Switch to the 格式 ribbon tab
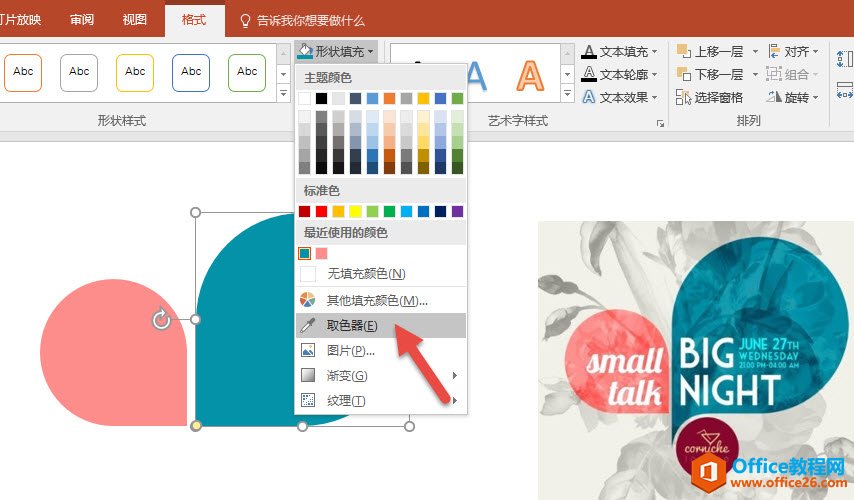The height and width of the screenshot is (500, 854). [194, 20]
